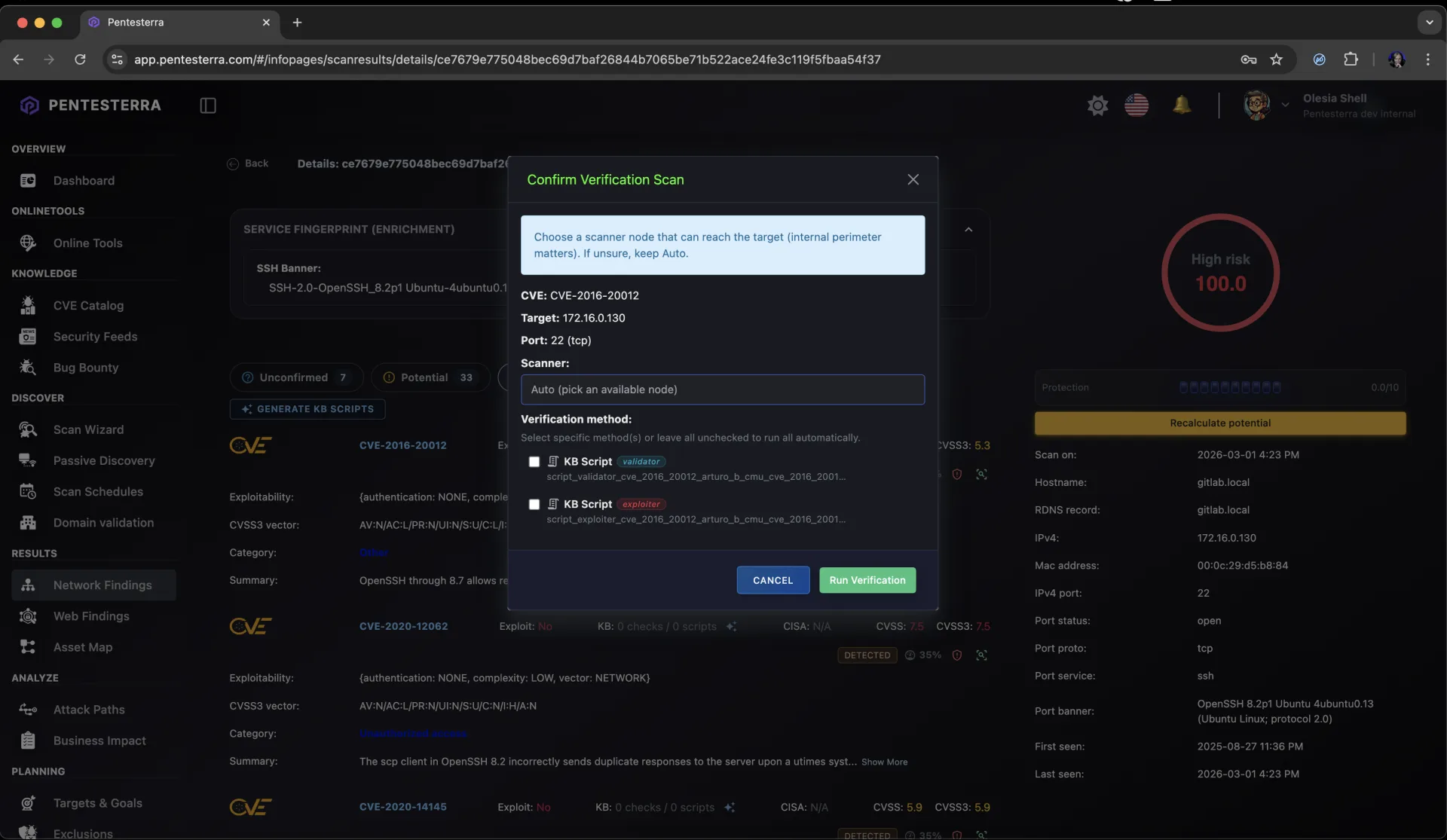The image size is (1447, 840).
Task: Adjust the Protection level slider
Action: tap(1231, 387)
